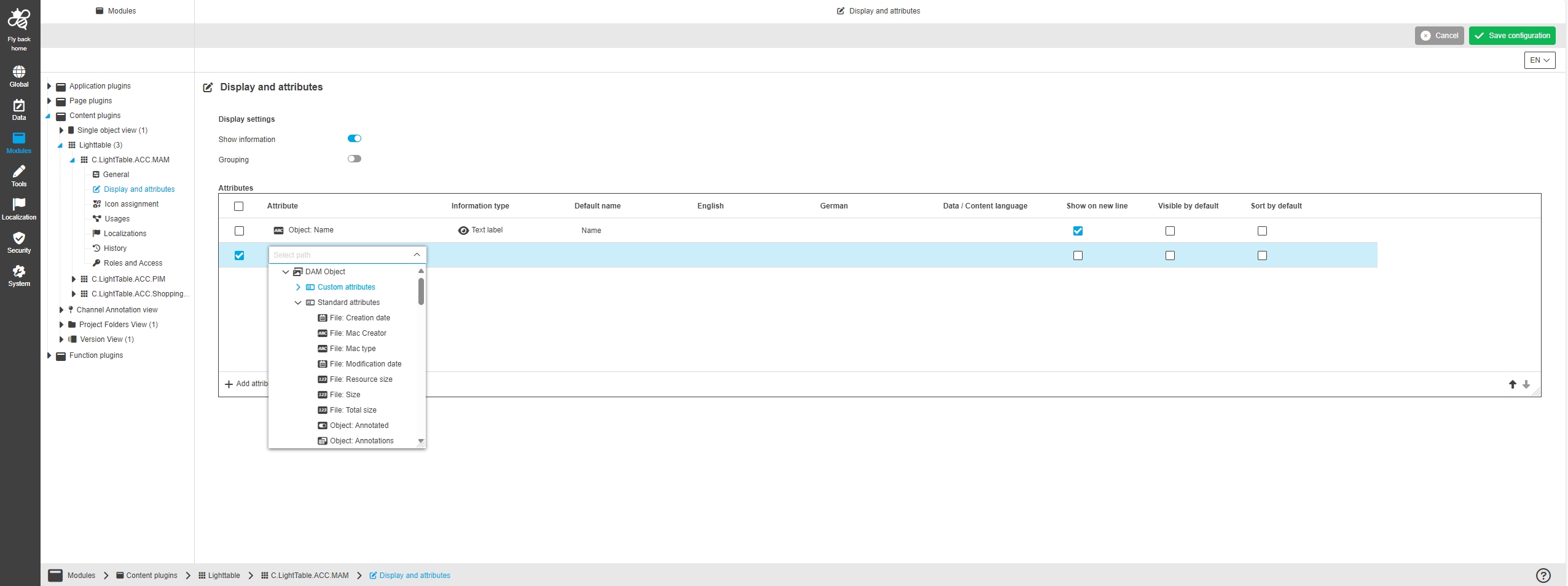This screenshot has height=586, width=1568.
Task: Move attribute up with the up arrow
Action: click(1512, 384)
